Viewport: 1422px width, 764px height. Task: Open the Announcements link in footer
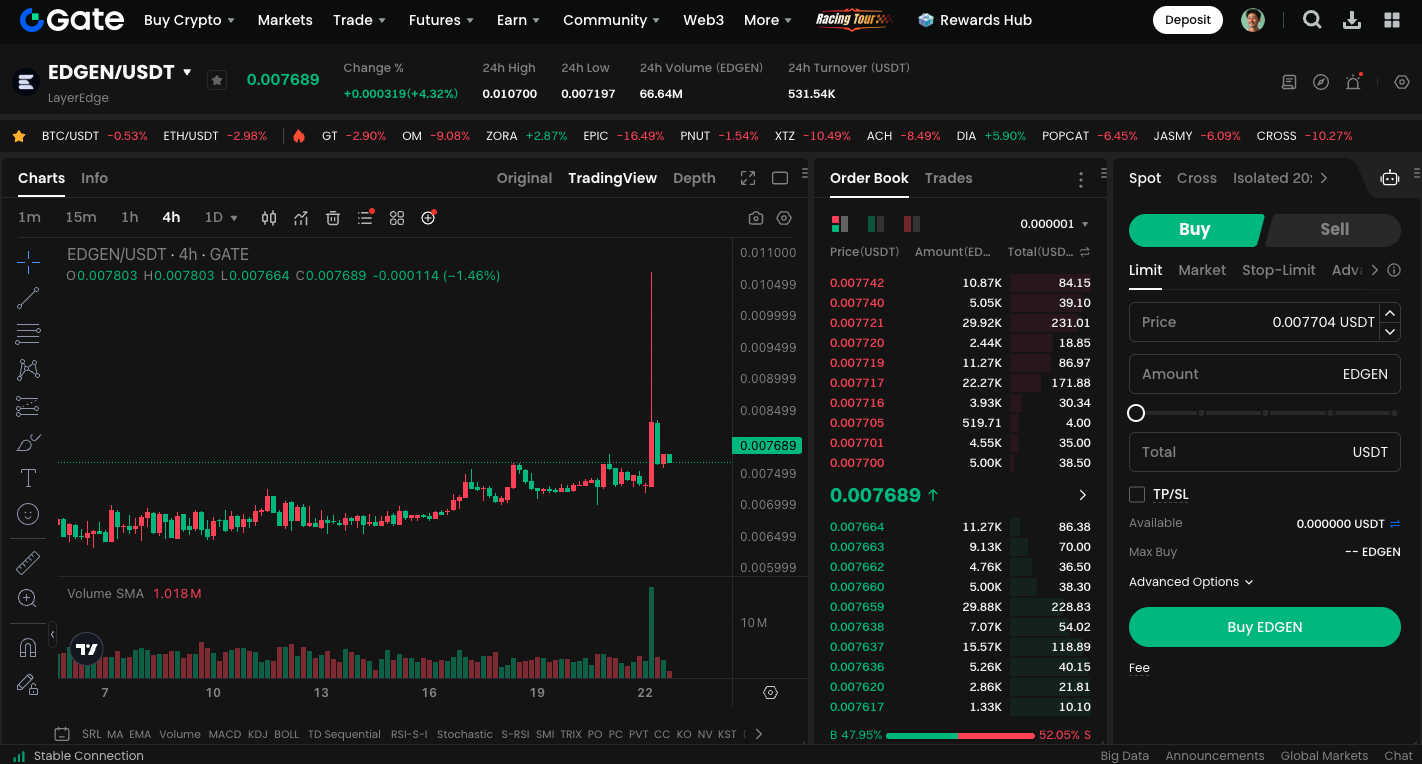(x=1215, y=756)
